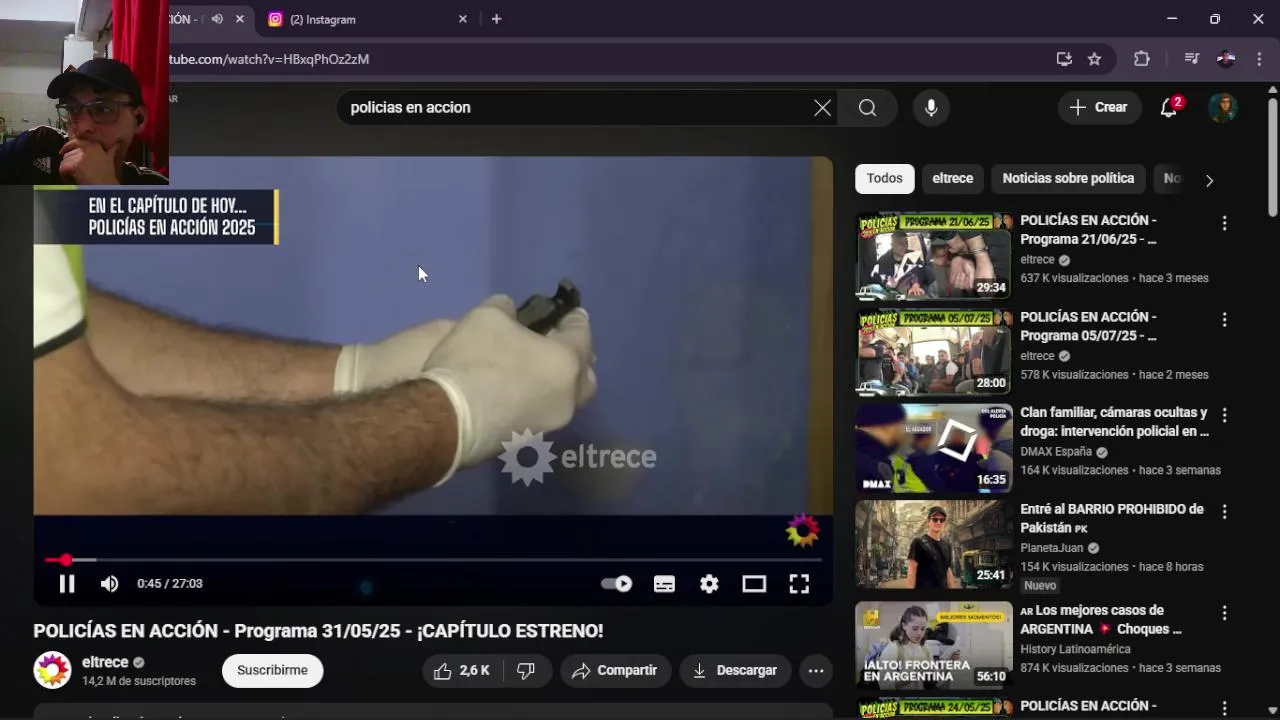The height and width of the screenshot is (720, 1280).
Task: Open the Crear menu button
Action: point(1099,108)
